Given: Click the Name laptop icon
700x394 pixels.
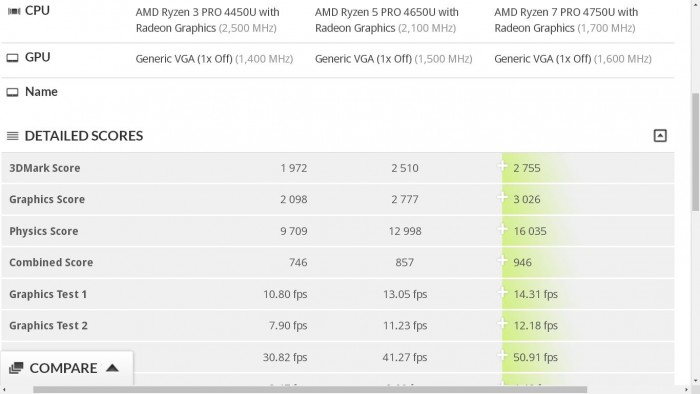Looking at the screenshot, I should (x=12, y=92).
